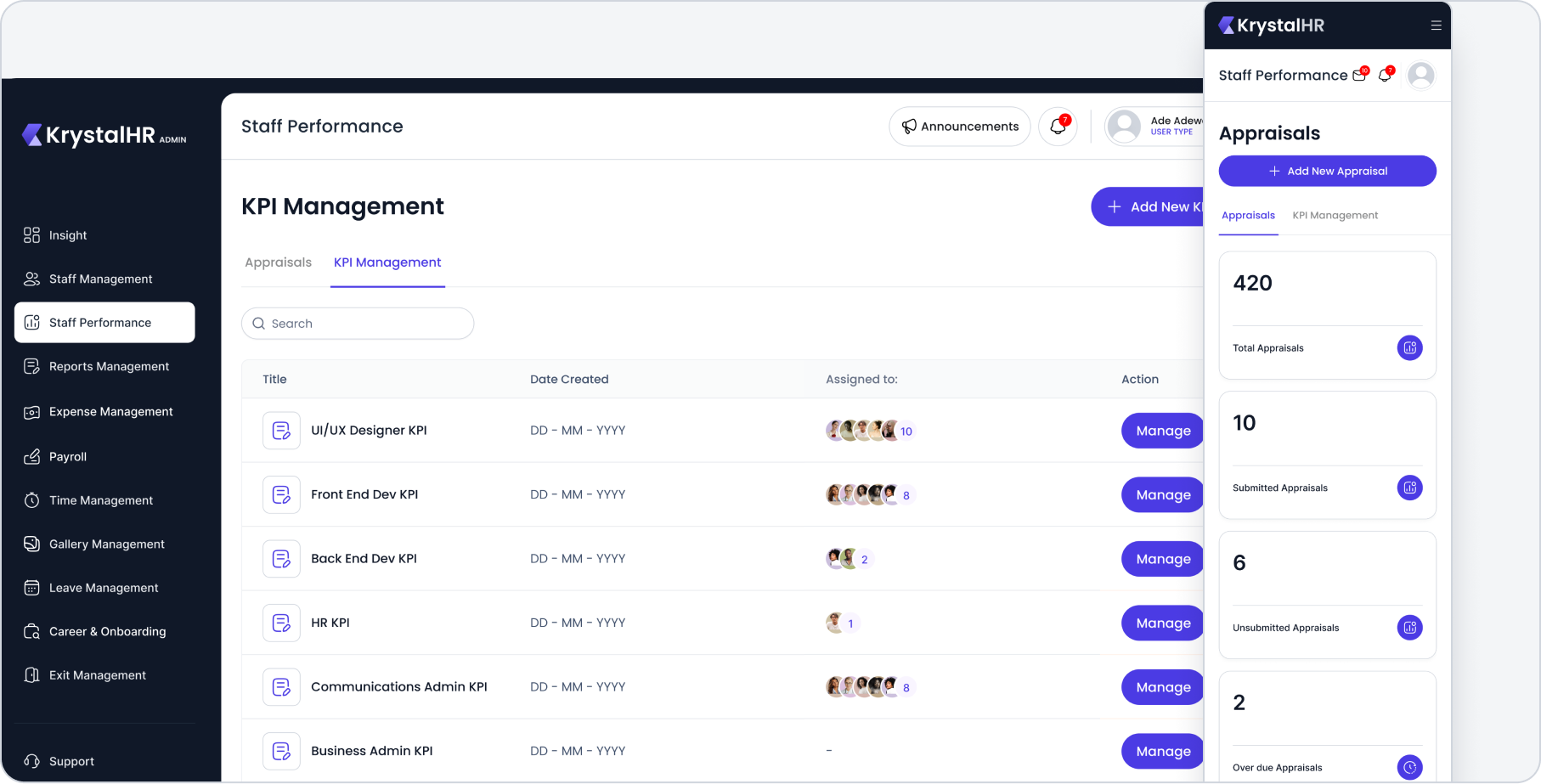
Task: Select the KPI Management tab in the mobile panel
Action: 1335,216
